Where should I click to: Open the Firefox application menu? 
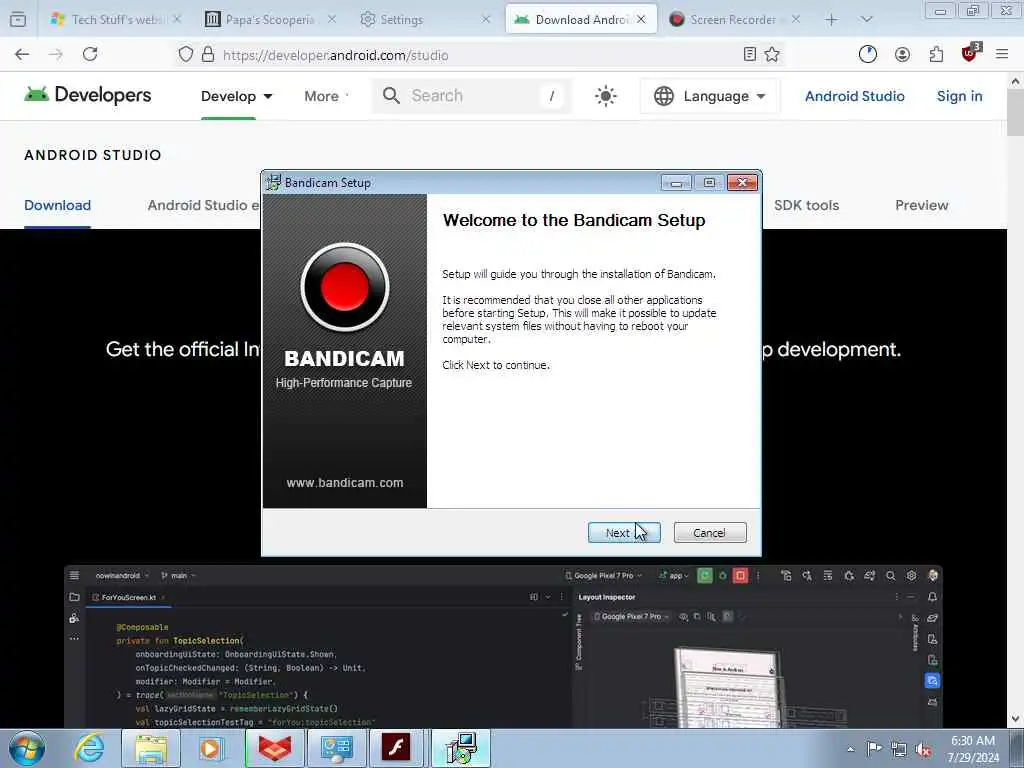[x=1002, y=55]
